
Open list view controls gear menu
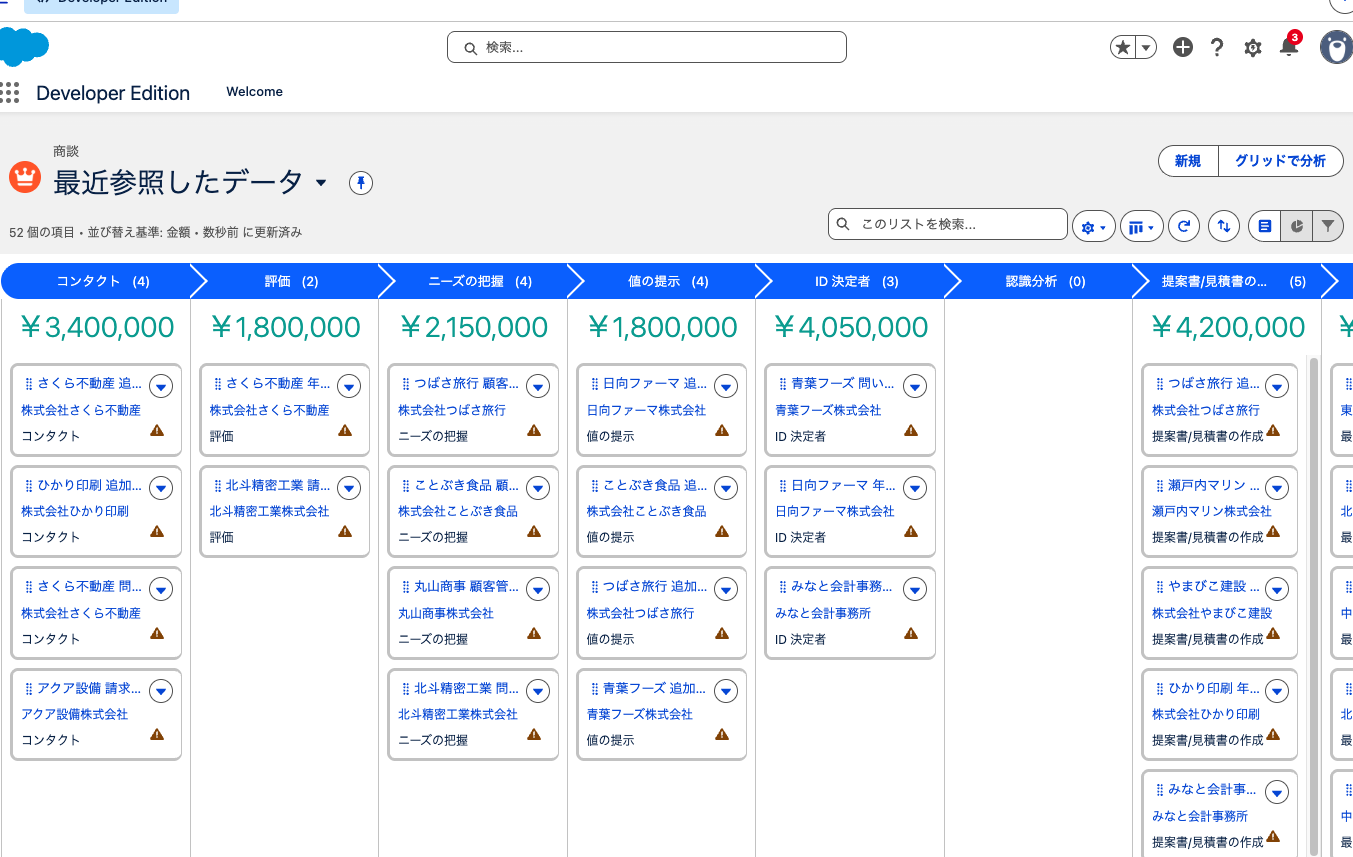(x=1093, y=227)
